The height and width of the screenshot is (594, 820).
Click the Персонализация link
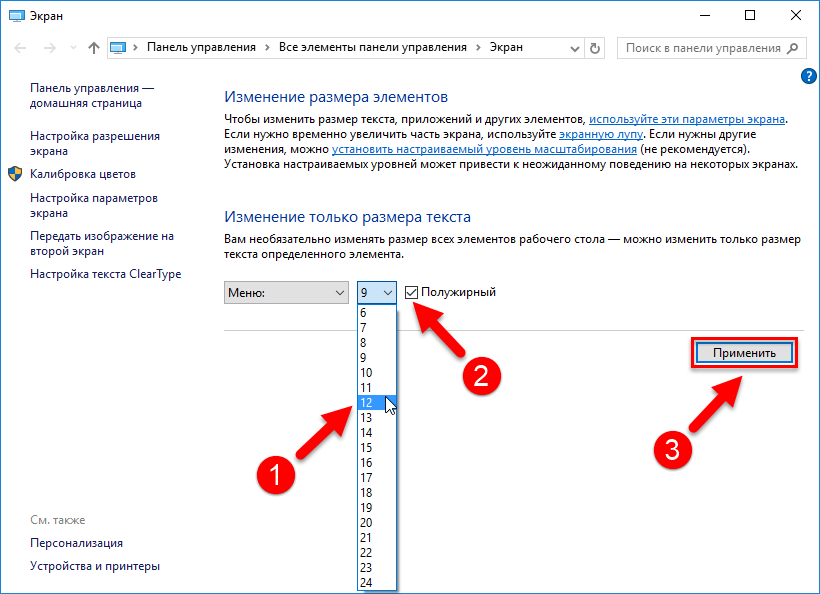click(77, 543)
